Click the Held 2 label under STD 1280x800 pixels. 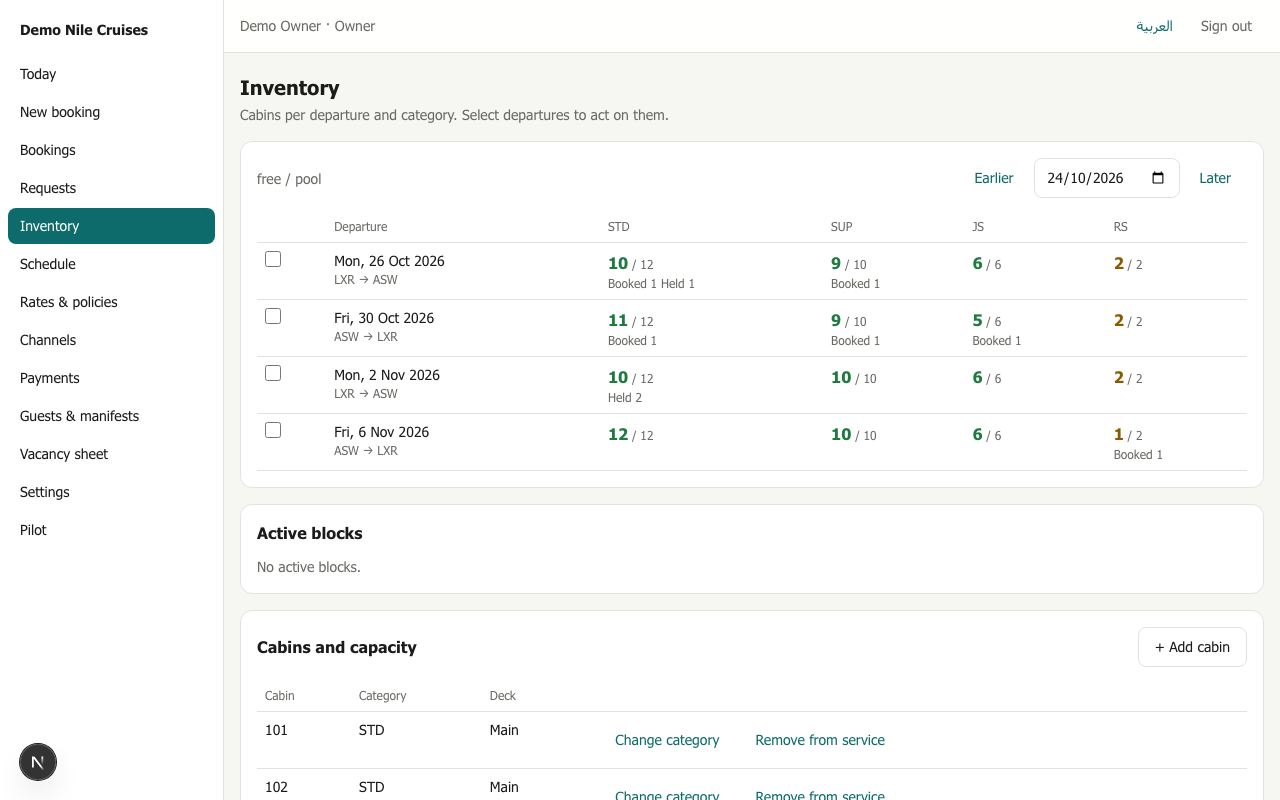click(x=625, y=398)
